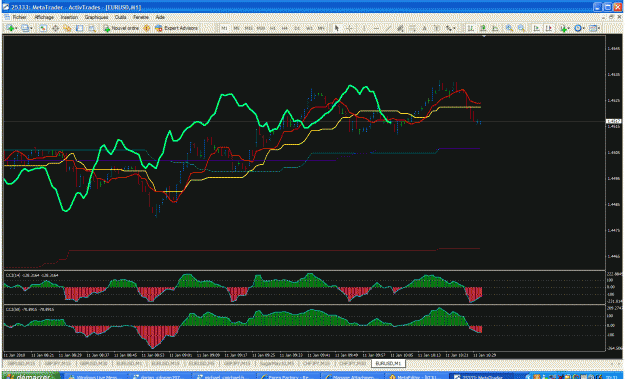Toggle Chart Shift button

point(549,28)
